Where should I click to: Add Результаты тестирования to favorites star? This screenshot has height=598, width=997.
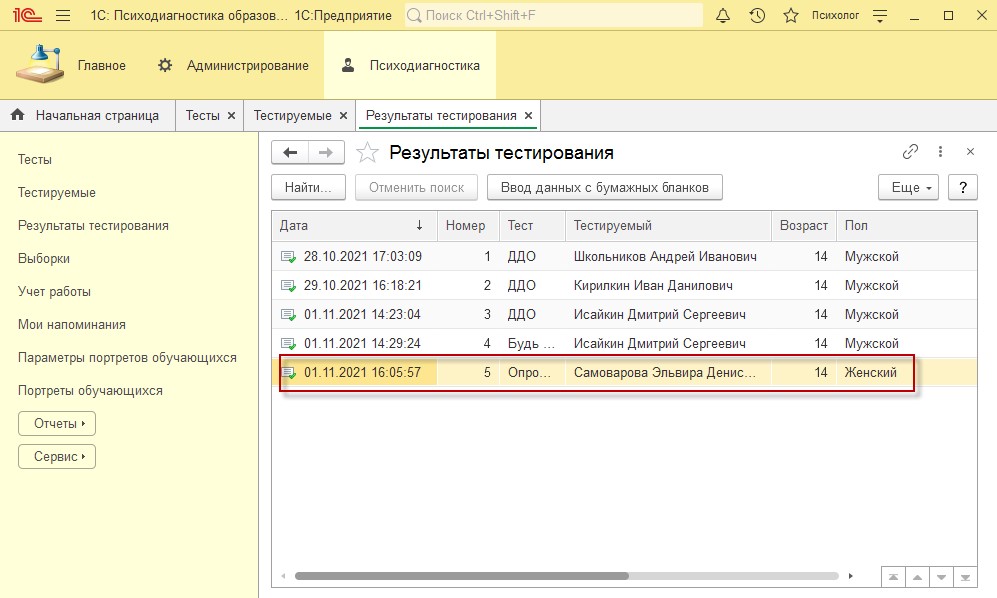pos(367,153)
